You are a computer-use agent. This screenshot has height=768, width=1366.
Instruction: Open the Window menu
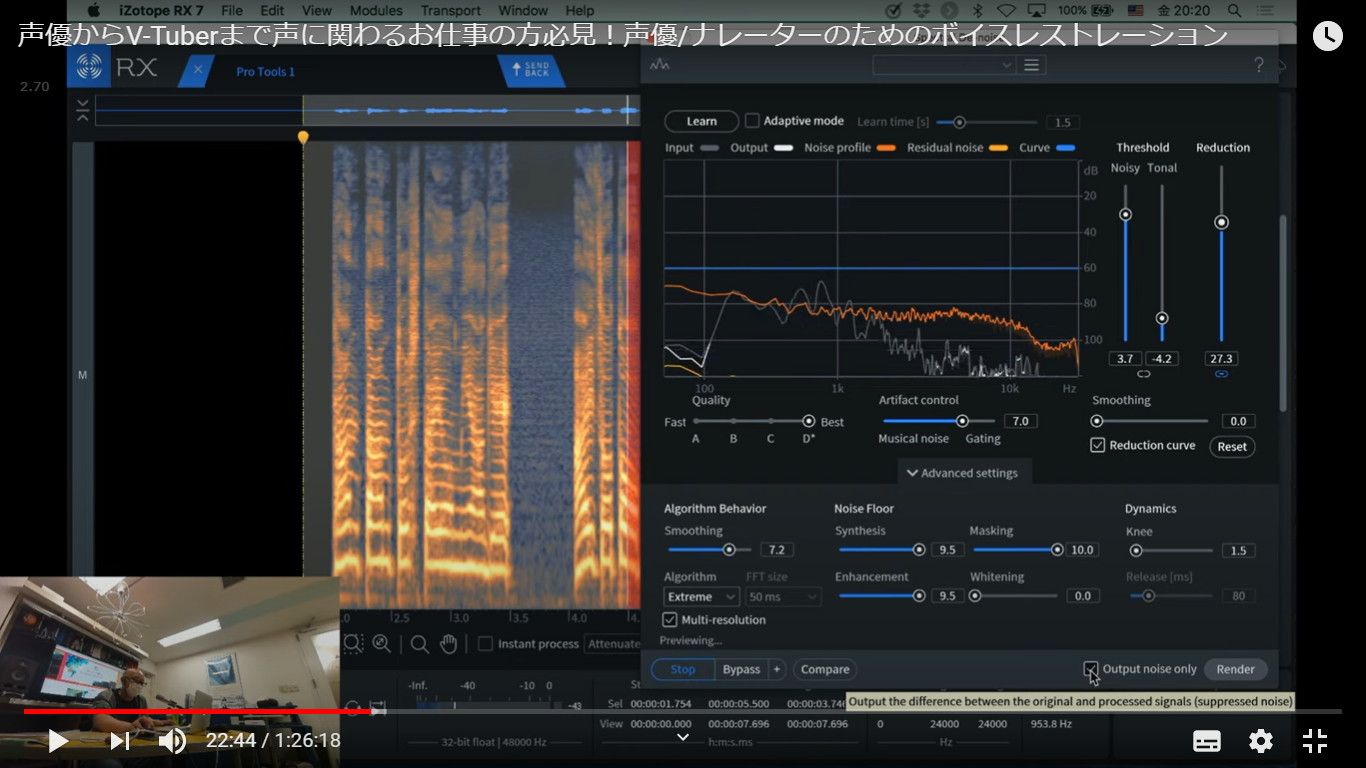523,10
